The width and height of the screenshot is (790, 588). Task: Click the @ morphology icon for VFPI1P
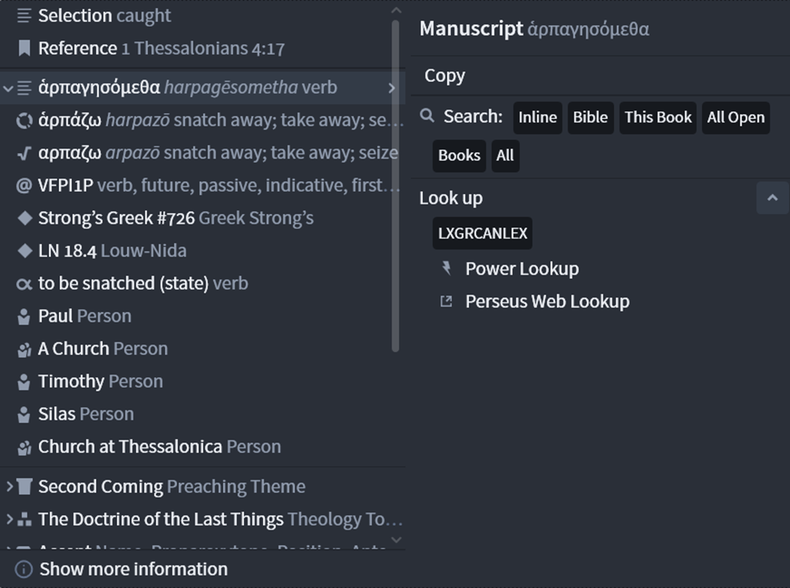coord(24,186)
